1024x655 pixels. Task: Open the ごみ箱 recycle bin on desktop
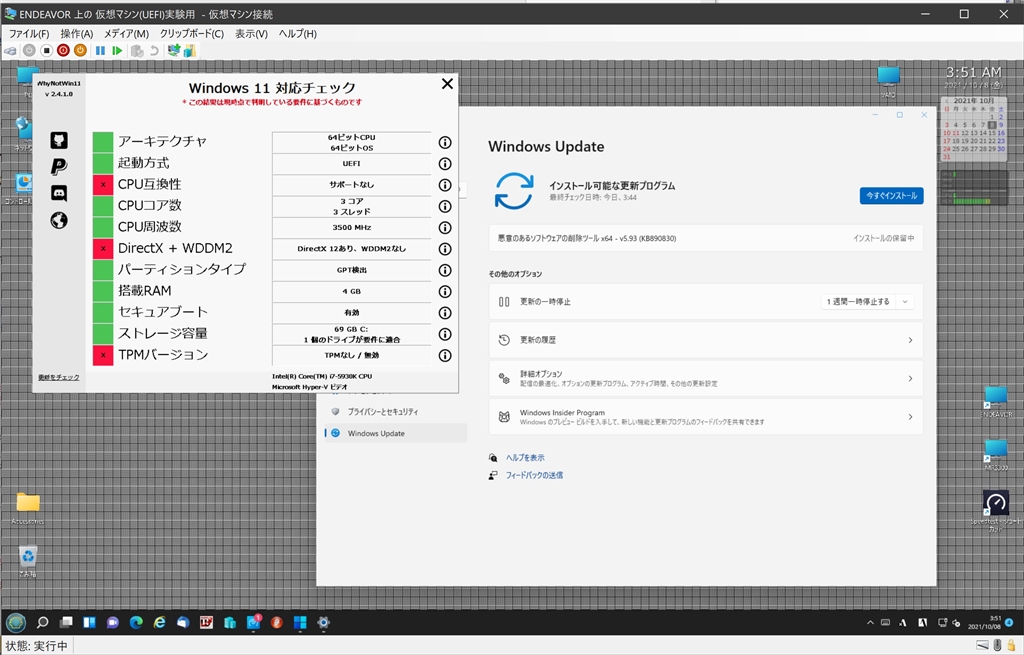[27, 562]
